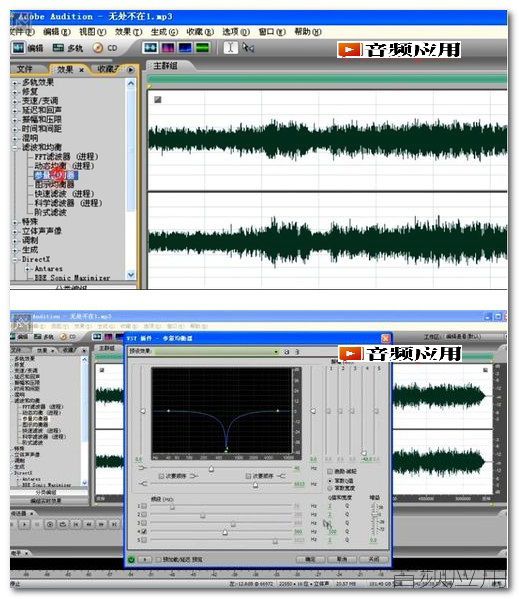
Task: Select 主群组 tab above top waveform
Action: pyautogui.click(x=166, y=66)
